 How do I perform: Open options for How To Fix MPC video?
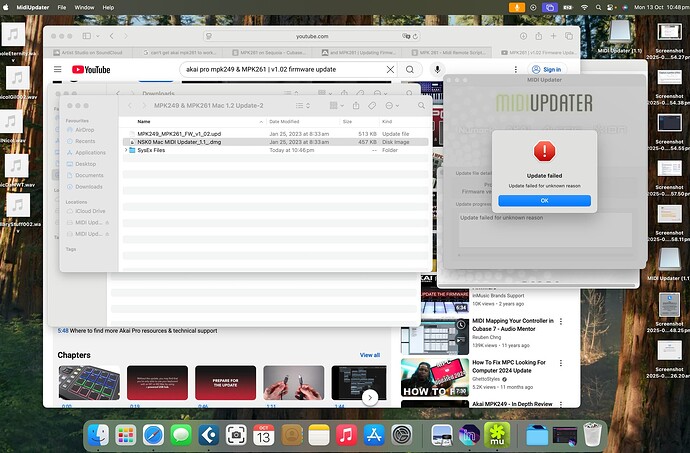tap(561, 363)
